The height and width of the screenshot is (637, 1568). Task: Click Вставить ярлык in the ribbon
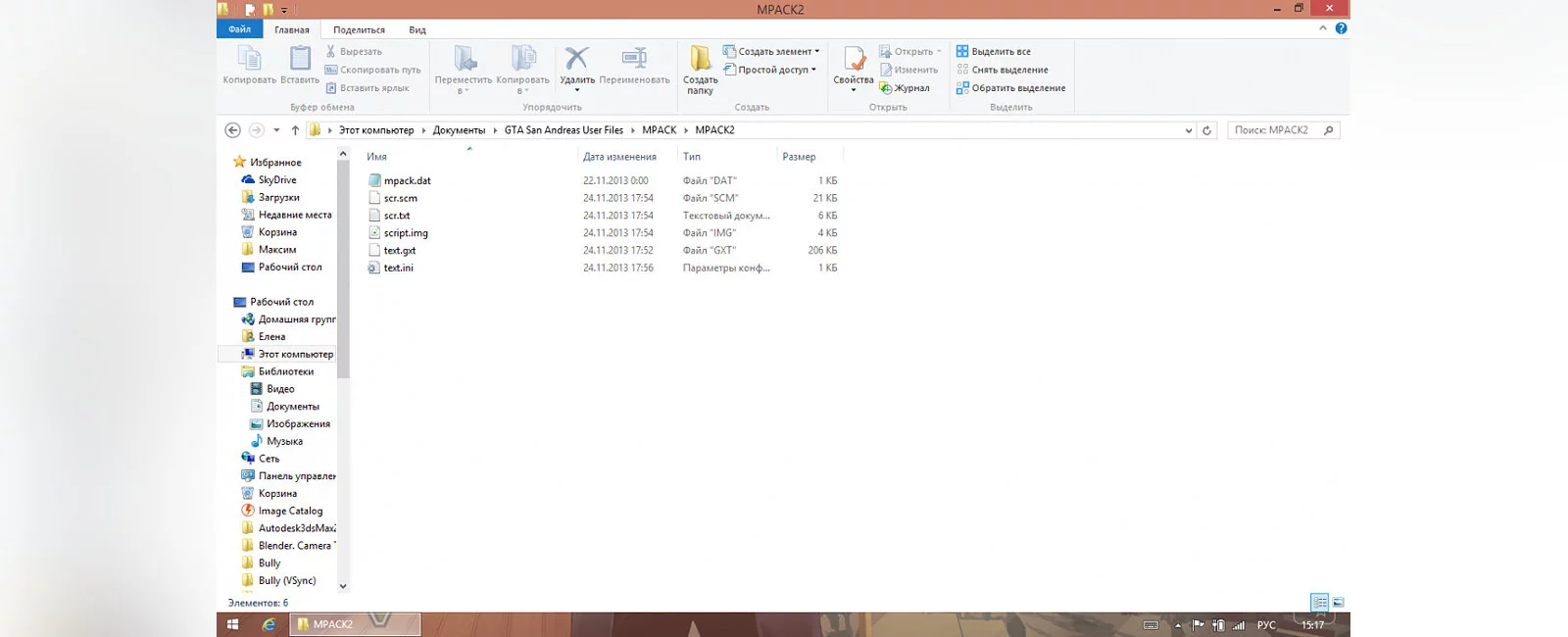click(x=367, y=88)
